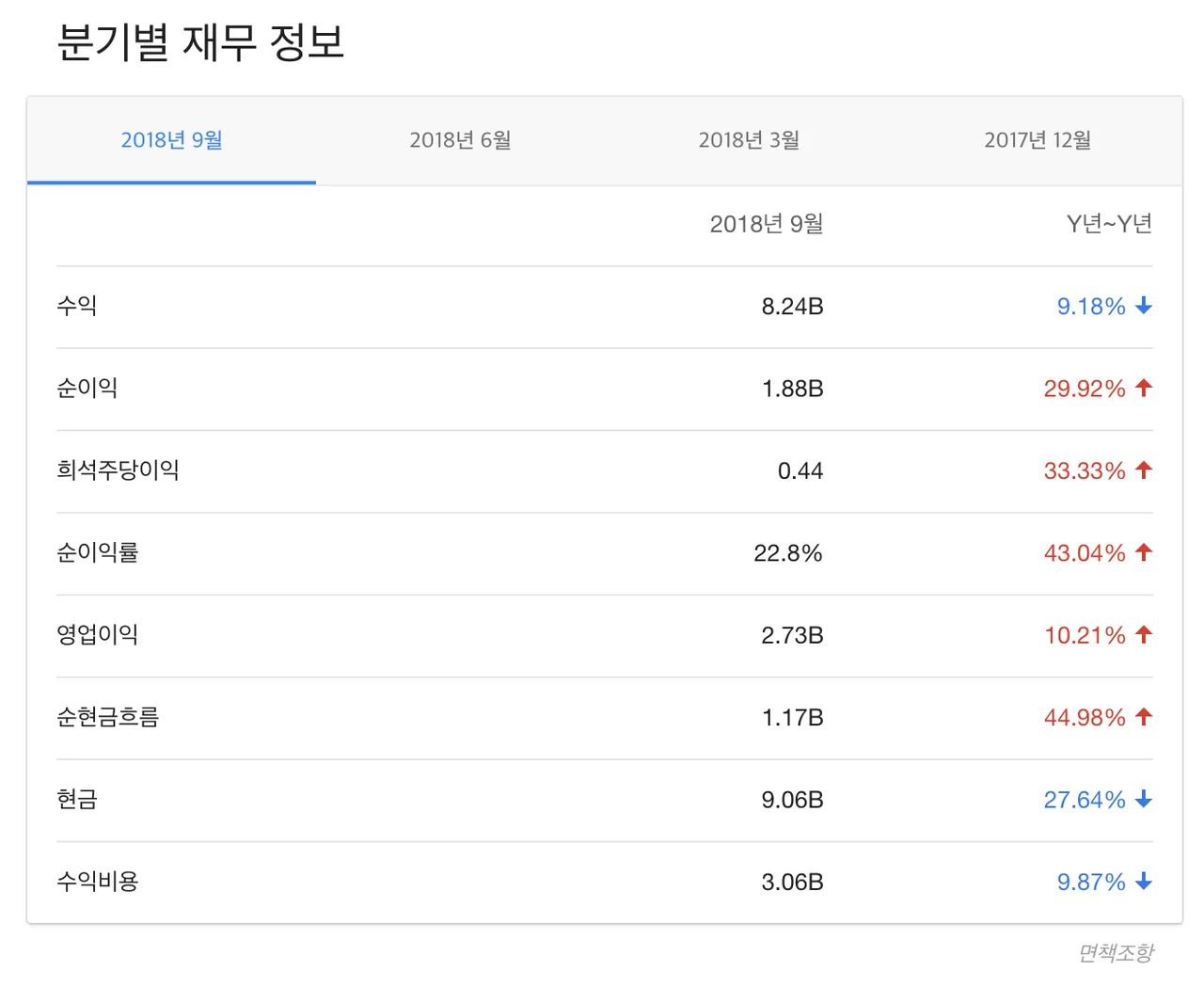Open the 면책조항 disclaimer link
Image resolution: width=1204 pixels, height=987 pixels.
(x=1116, y=953)
